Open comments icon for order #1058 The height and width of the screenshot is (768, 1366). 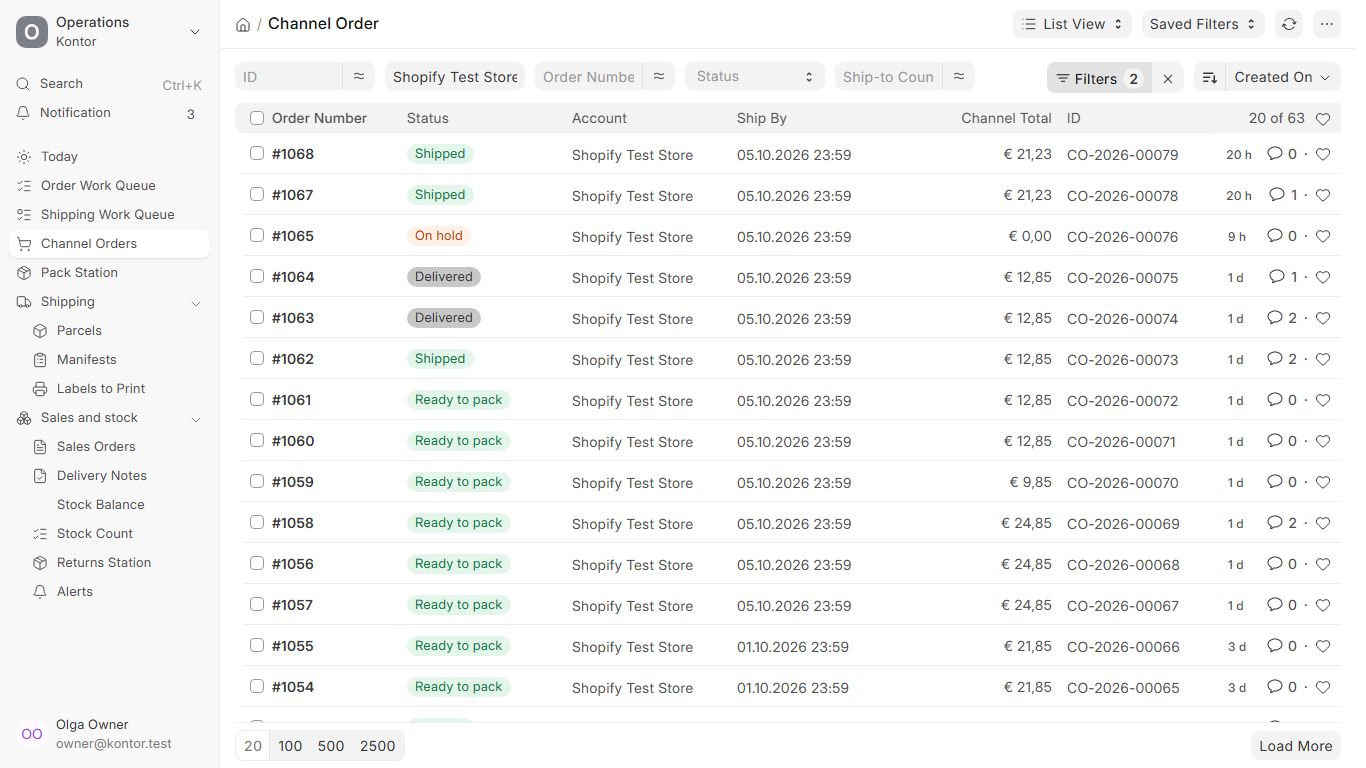pos(1275,523)
